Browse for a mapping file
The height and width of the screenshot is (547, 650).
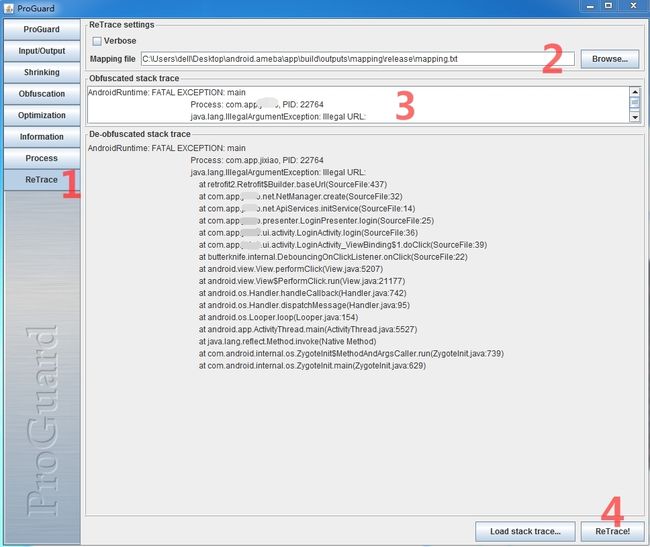(x=610, y=59)
